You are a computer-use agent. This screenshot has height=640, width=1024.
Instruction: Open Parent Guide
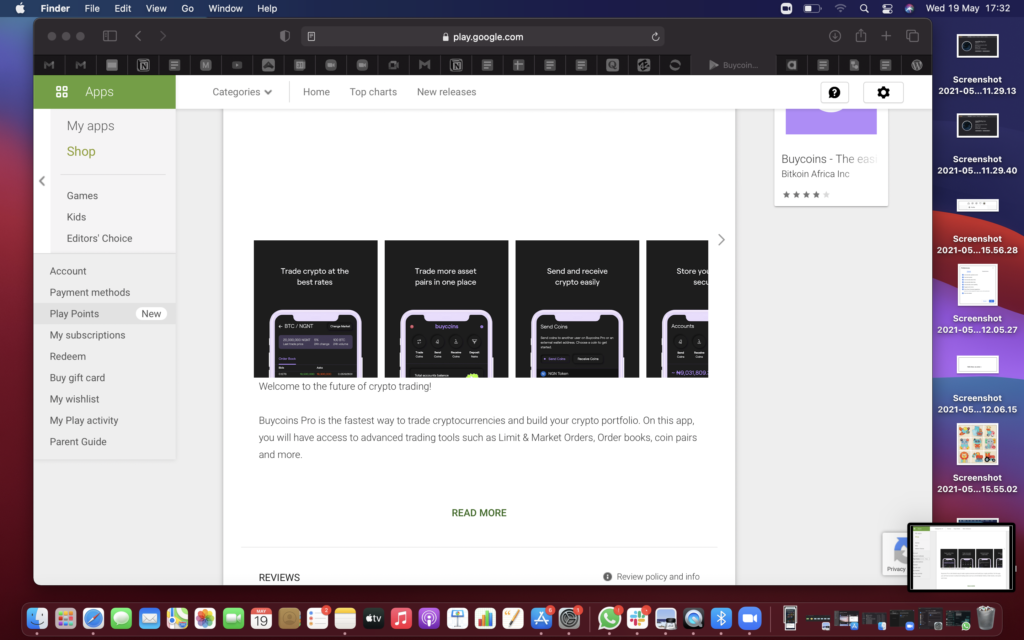[x=78, y=441]
